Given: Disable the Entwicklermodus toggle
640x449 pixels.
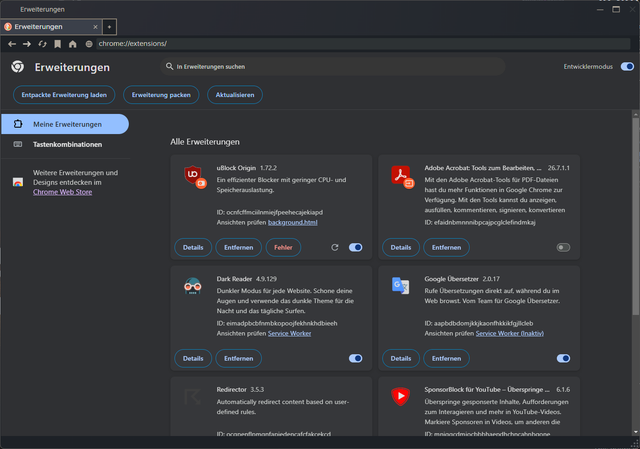Looking at the screenshot, I should [627, 67].
